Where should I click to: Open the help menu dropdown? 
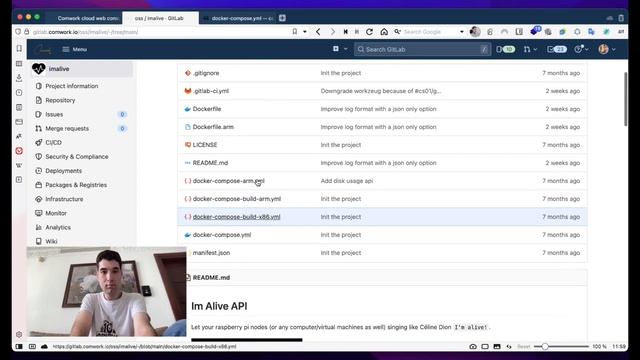point(581,49)
